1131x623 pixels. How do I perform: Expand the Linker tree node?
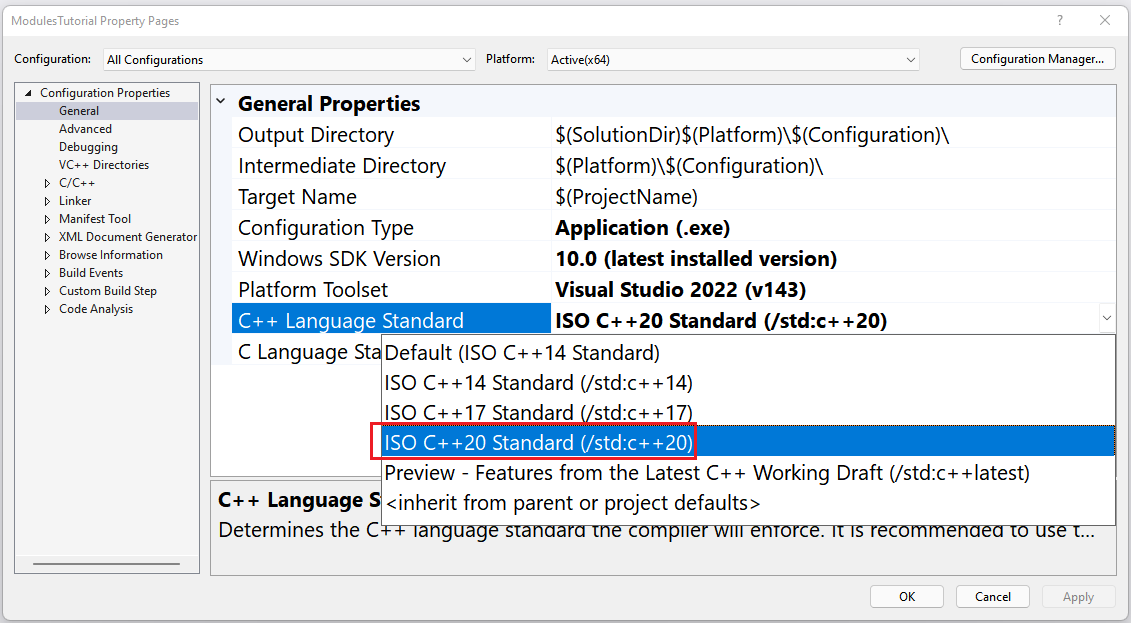click(x=45, y=200)
